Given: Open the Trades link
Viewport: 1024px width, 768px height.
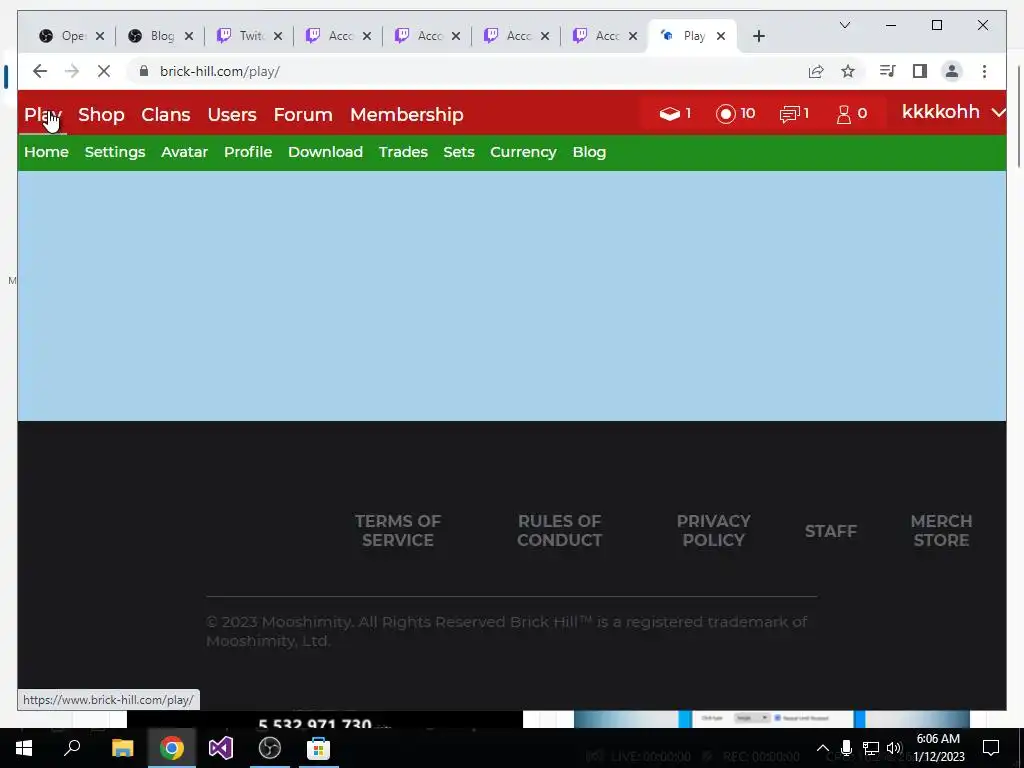Looking at the screenshot, I should (x=404, y=152).
